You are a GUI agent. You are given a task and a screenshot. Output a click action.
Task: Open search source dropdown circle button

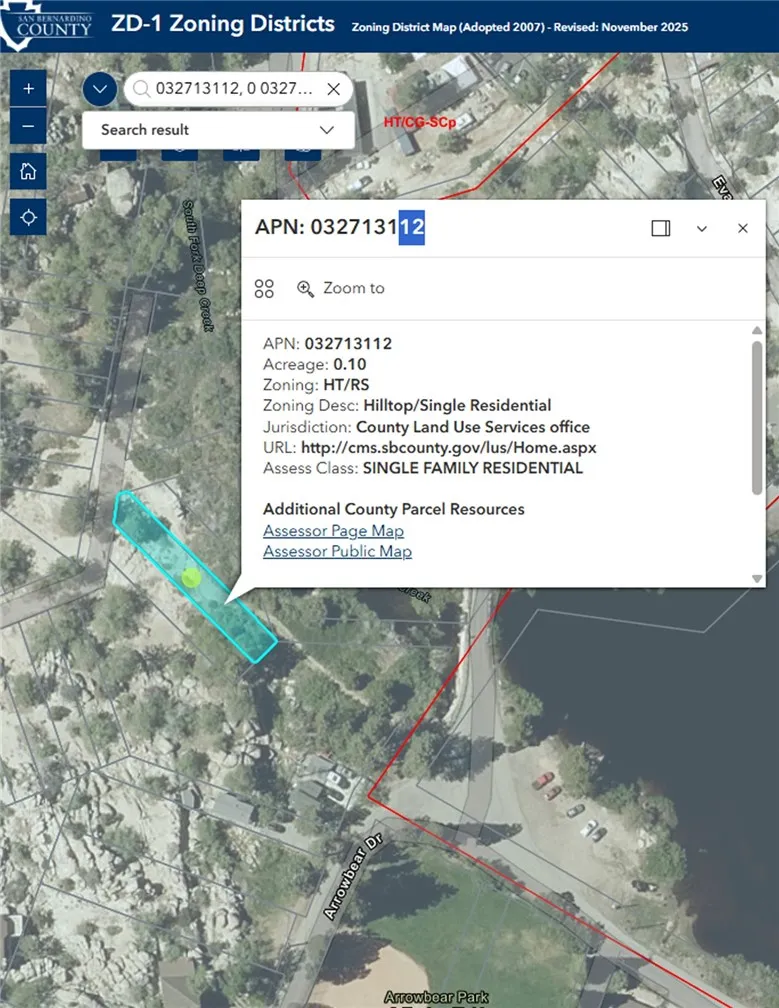pos(99,90)
